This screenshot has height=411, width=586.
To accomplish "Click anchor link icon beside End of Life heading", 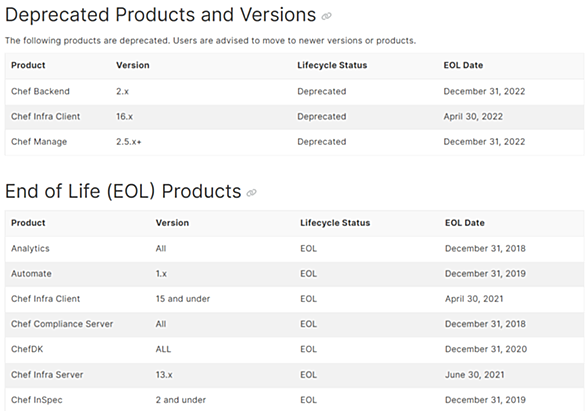I will pos(252,193).
